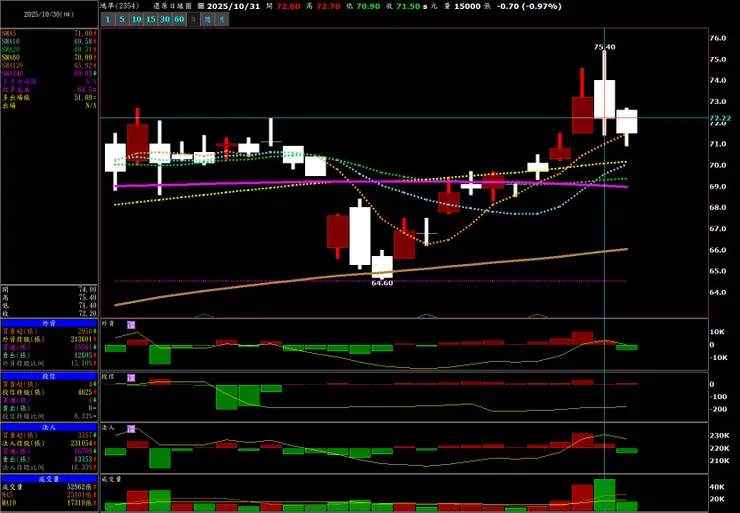
Task: Switch to weekly (週) chart timeframe
Action: (x=208, y=19)
